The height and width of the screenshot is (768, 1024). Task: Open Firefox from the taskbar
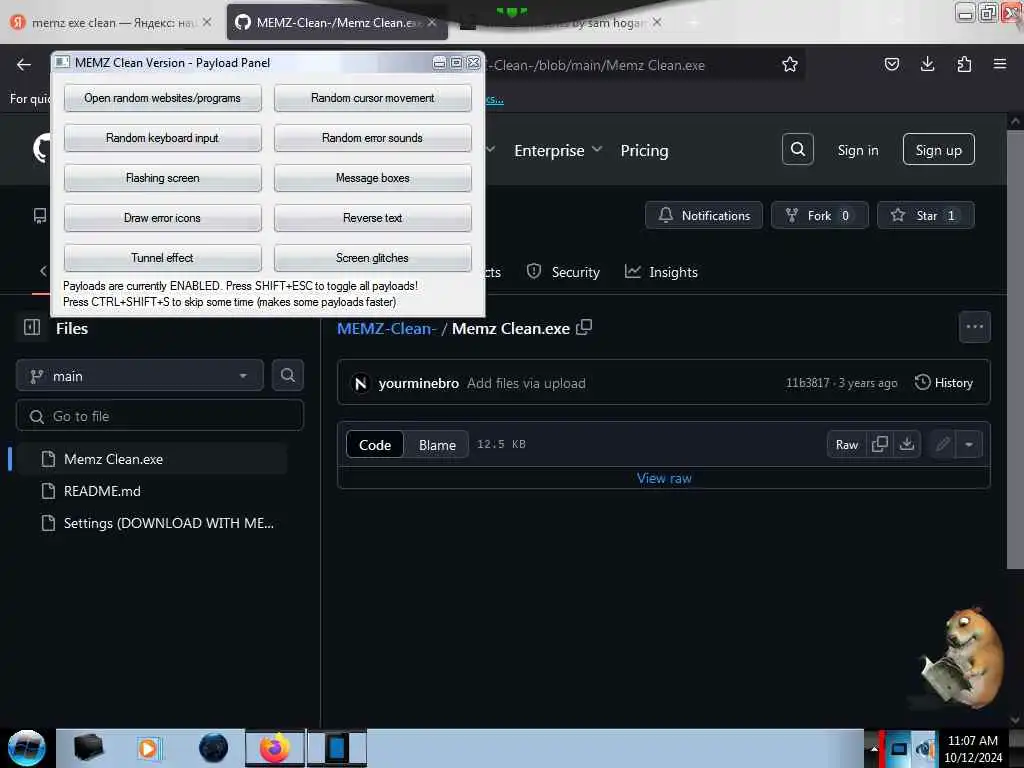pyautogui.click(x=274, y=748)
